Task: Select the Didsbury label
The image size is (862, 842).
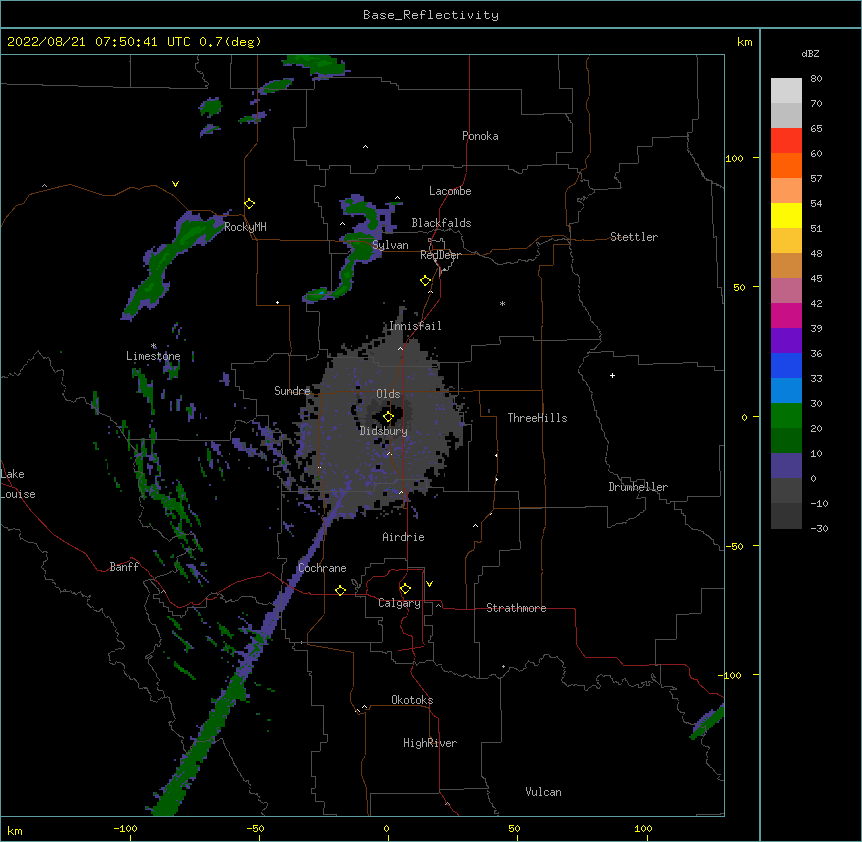Action: (384, 431)
